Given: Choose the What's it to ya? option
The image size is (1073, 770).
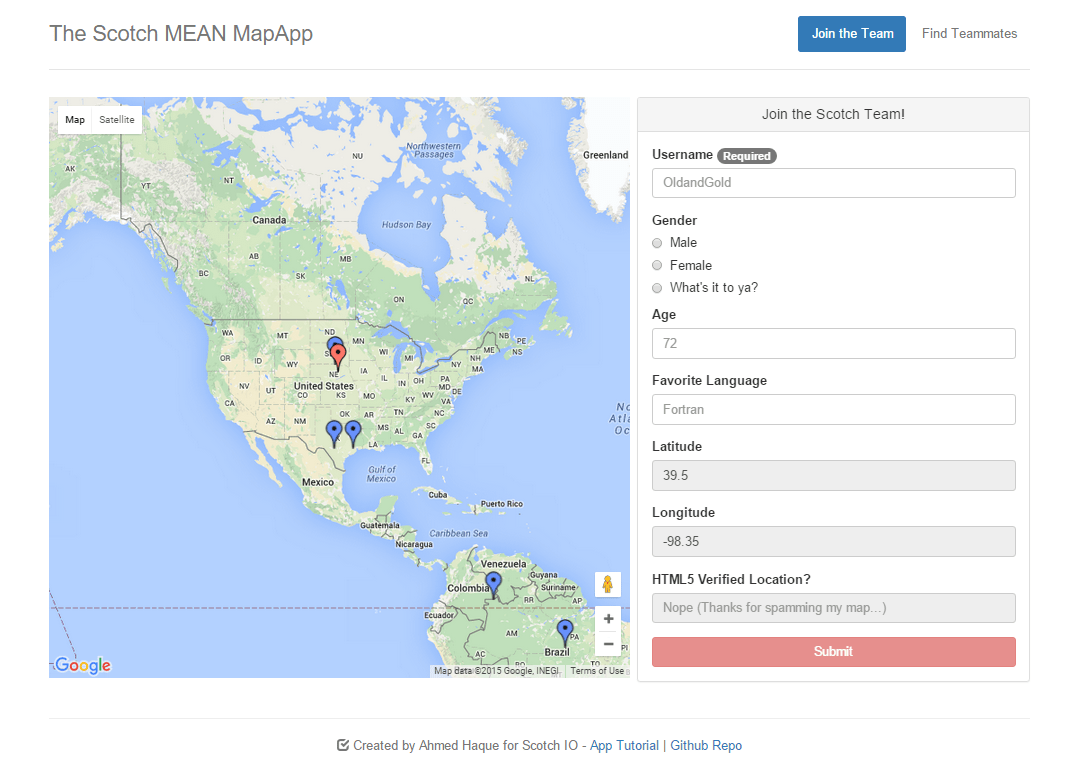Looking at the screenshot, I should 657,288.
